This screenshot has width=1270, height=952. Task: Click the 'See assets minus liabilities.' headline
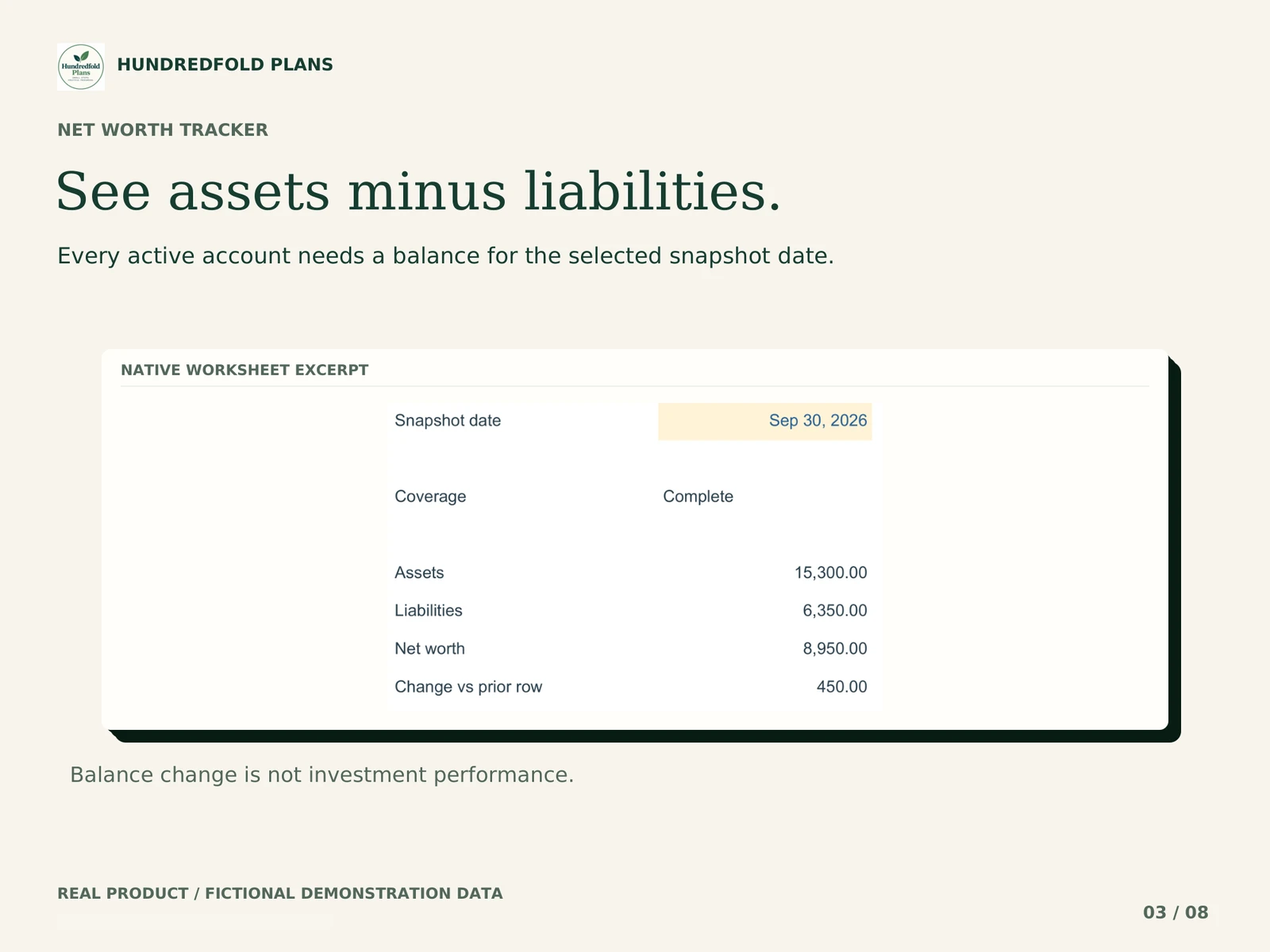pyautogui.click(x=418, y=192)
